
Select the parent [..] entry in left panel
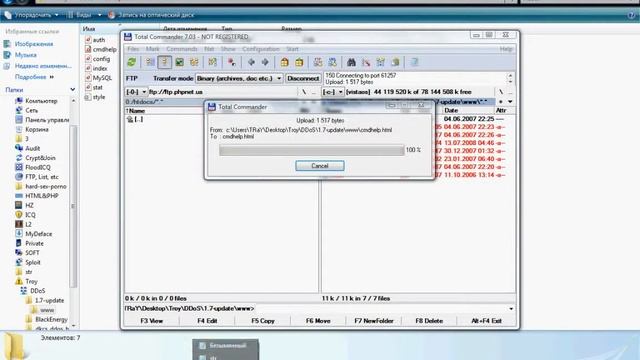pos(135,119)
